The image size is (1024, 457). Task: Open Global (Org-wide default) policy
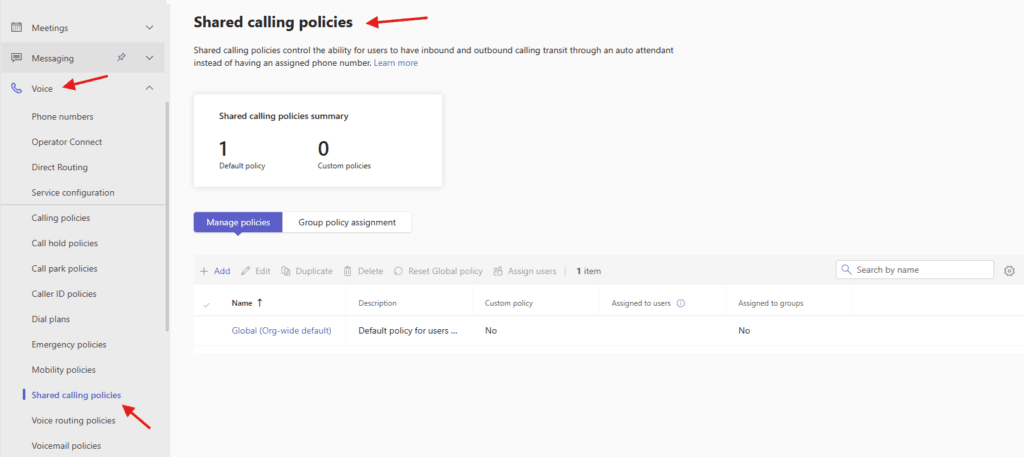pyautogui.click(x=281, y=330)
